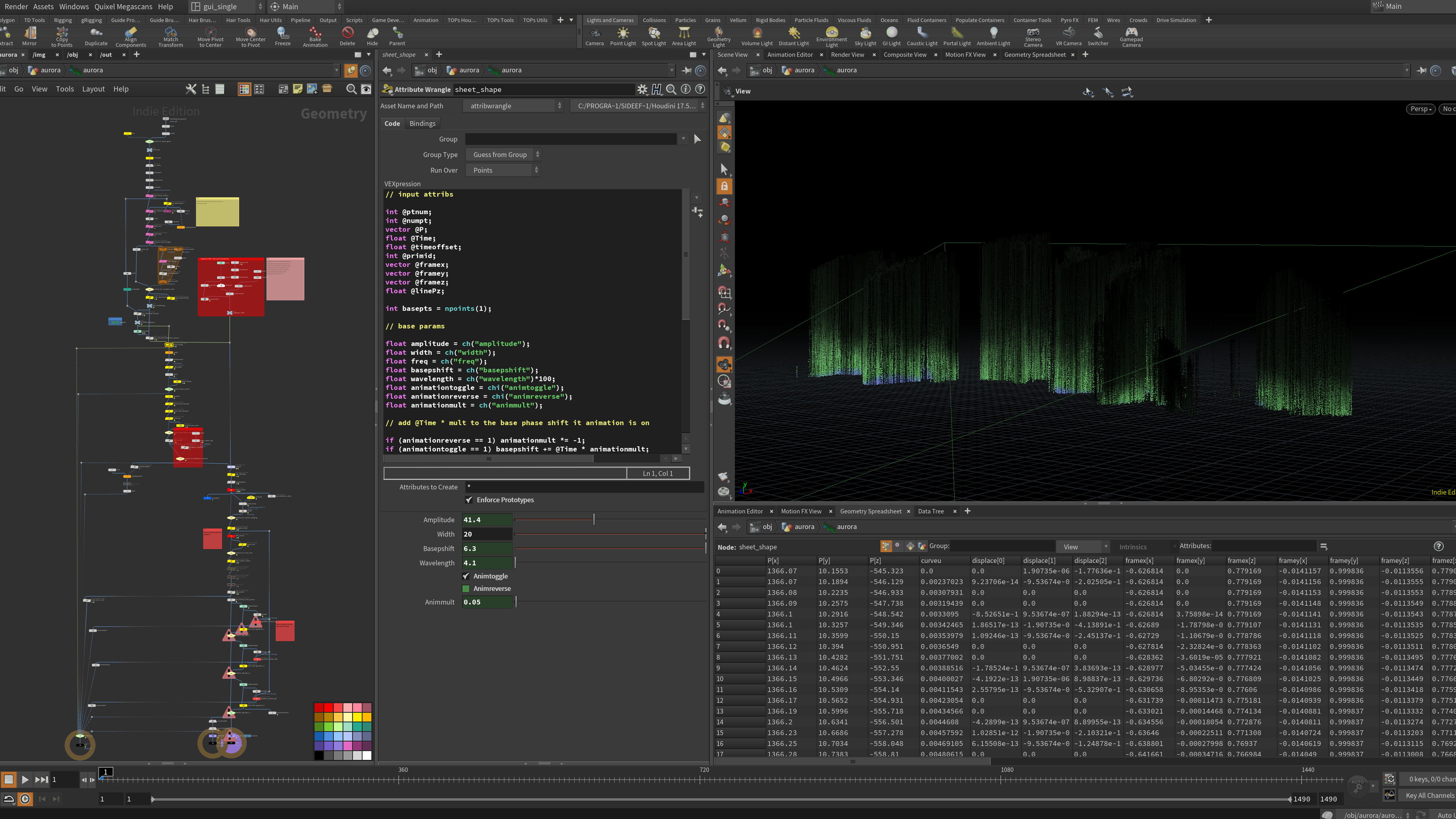Click the Amplitude value field
Screen dimensions: 1456x819
[487, 519]
